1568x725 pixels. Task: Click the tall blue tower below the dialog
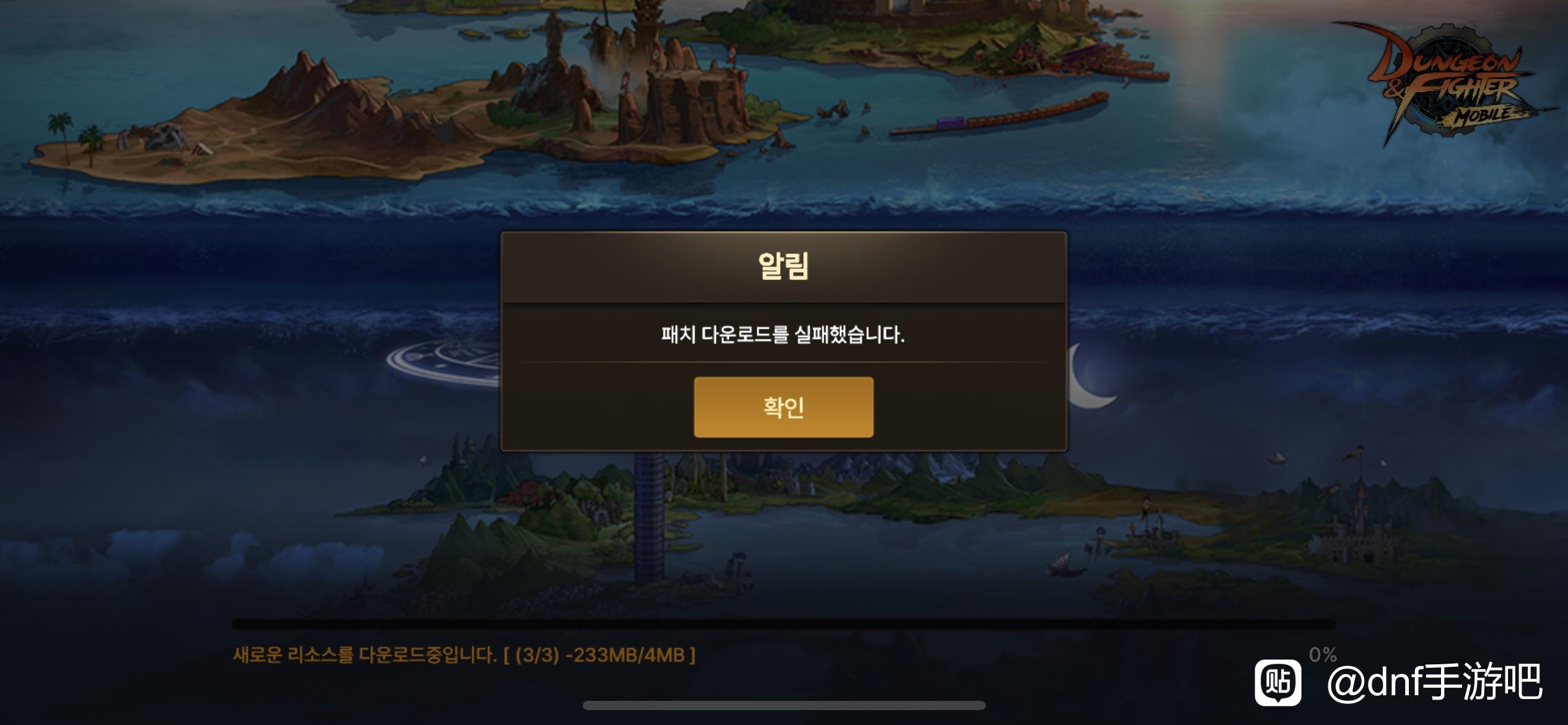coord(648,517)
